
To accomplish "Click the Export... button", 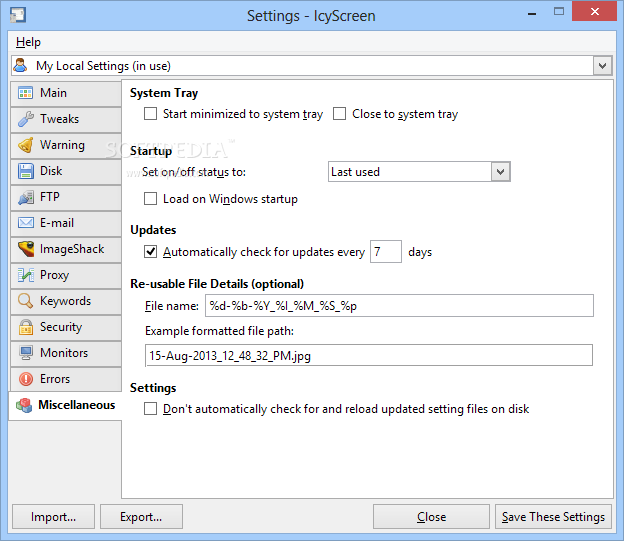I will pyautogui.click(x=141, y=517).
